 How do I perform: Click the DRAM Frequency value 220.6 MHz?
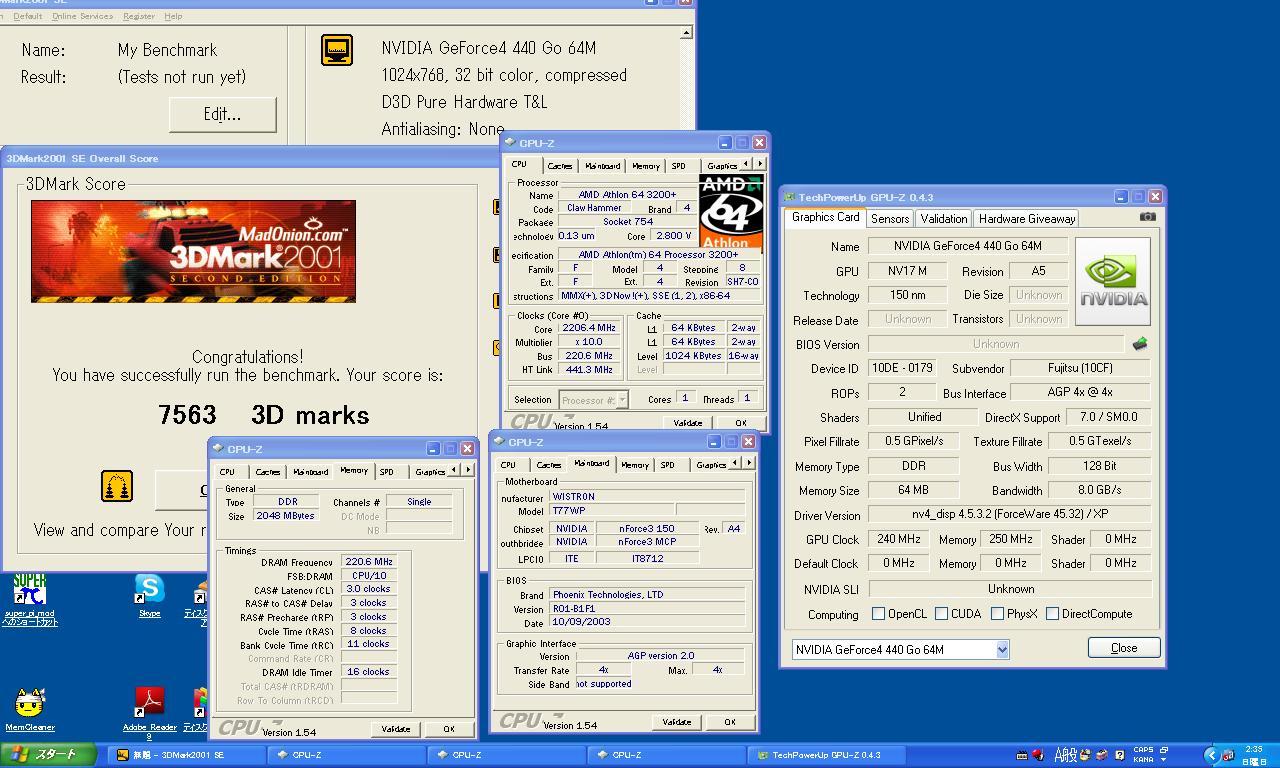[369, 562]
